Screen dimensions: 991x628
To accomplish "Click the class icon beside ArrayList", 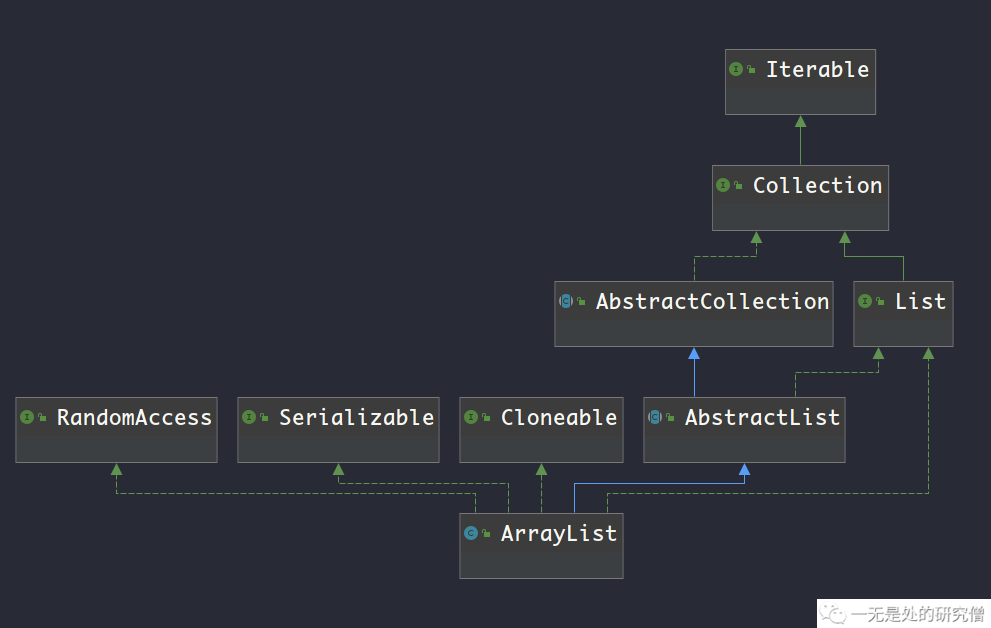I will 470,533.
